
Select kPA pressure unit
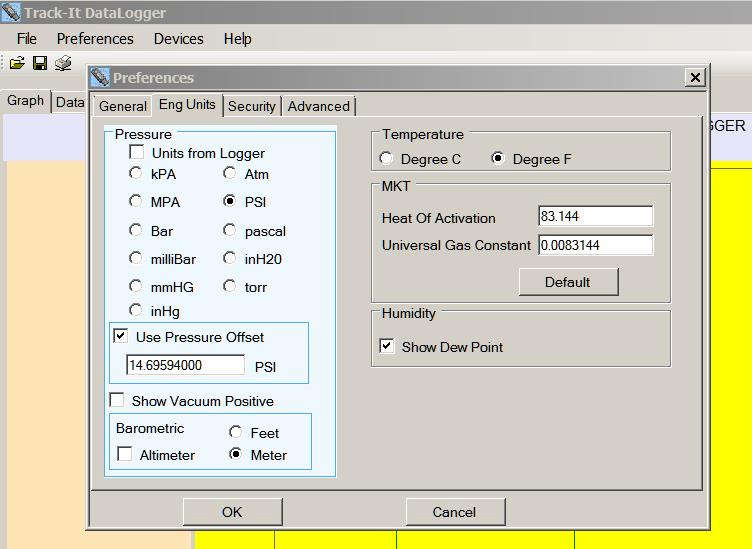point(136,173)
